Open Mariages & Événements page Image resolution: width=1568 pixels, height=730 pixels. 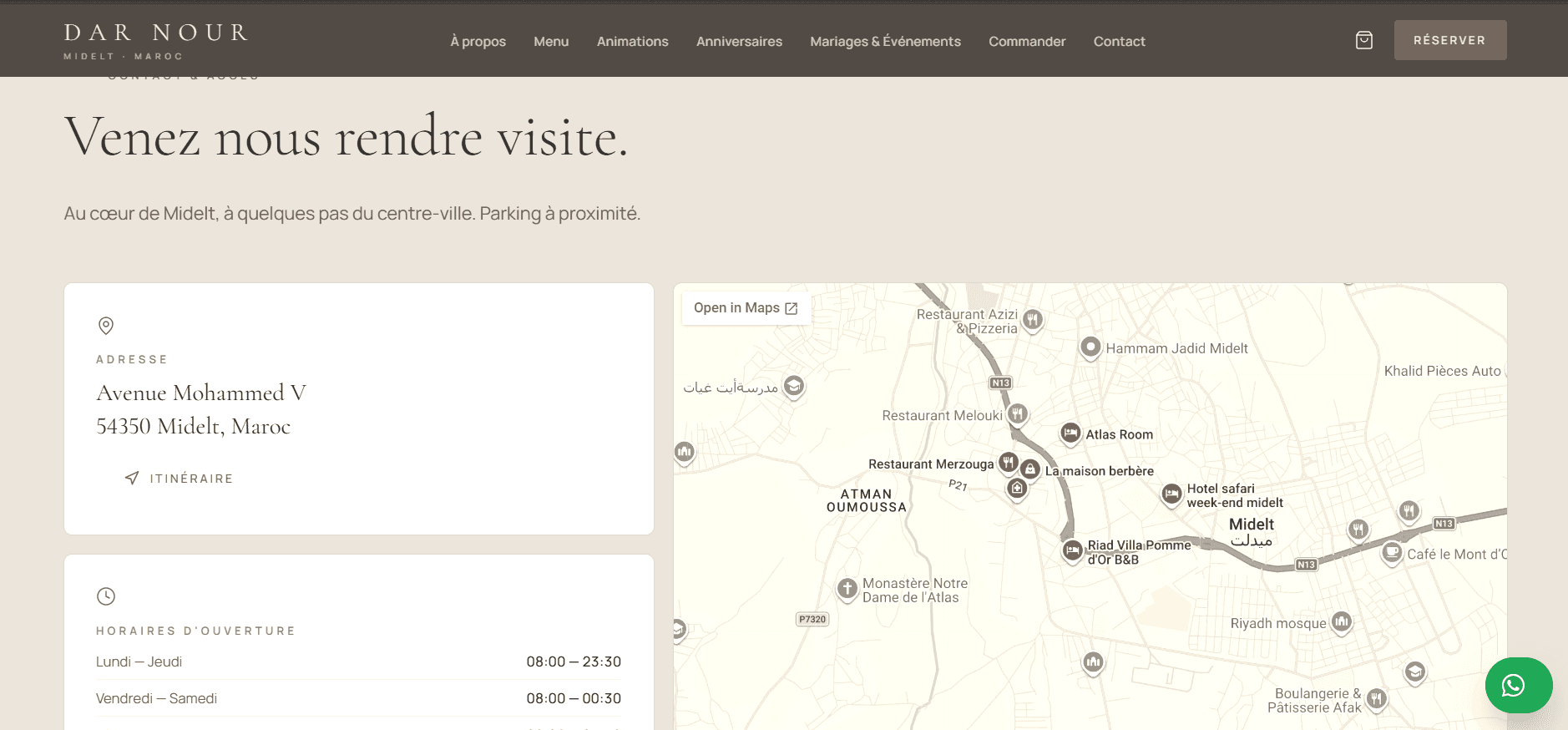click(886, 41)
